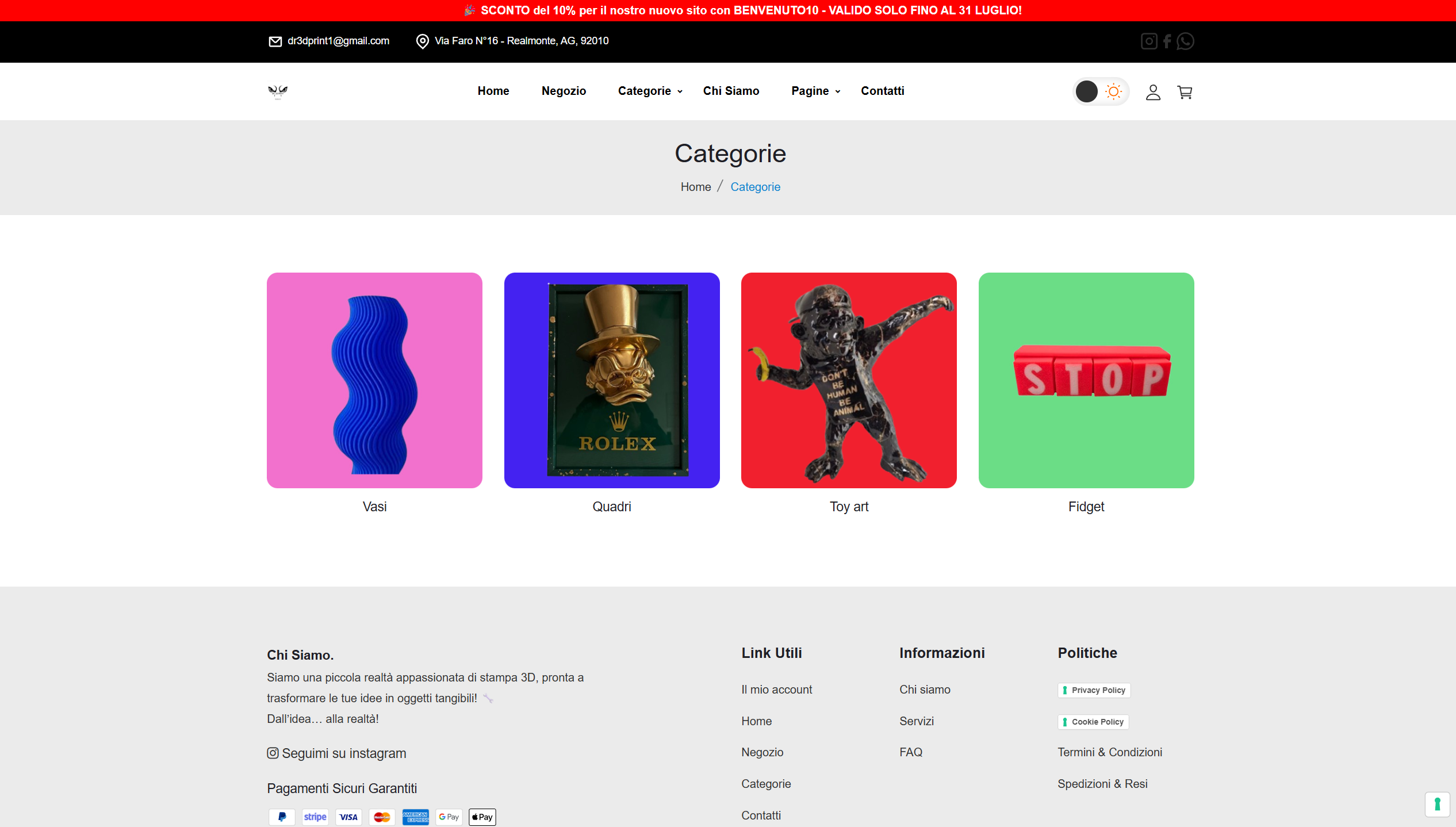1456x827 pixels.
Task: Open the Toy art category thumbnail
Action: pyautogui.click(x=849, y=380)
